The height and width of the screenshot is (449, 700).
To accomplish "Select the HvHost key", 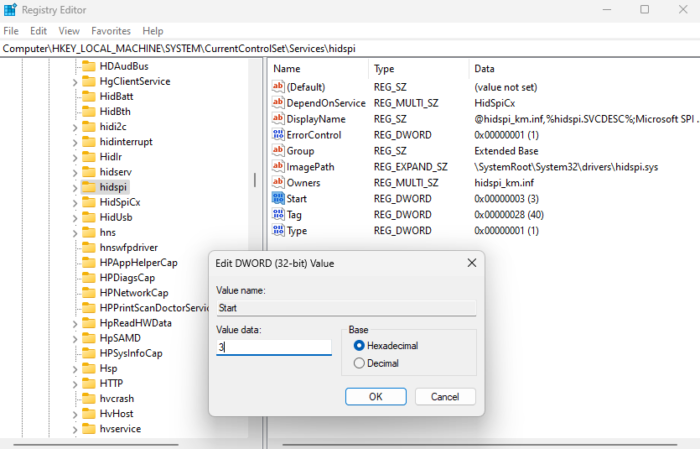I will 116,414.
